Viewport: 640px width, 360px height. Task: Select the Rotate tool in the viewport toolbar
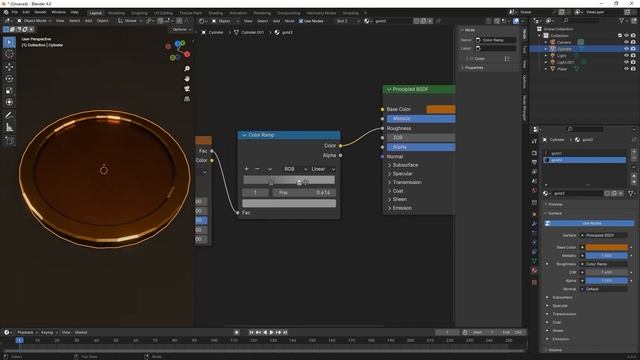pyautogui.click(x=9, y=79)
